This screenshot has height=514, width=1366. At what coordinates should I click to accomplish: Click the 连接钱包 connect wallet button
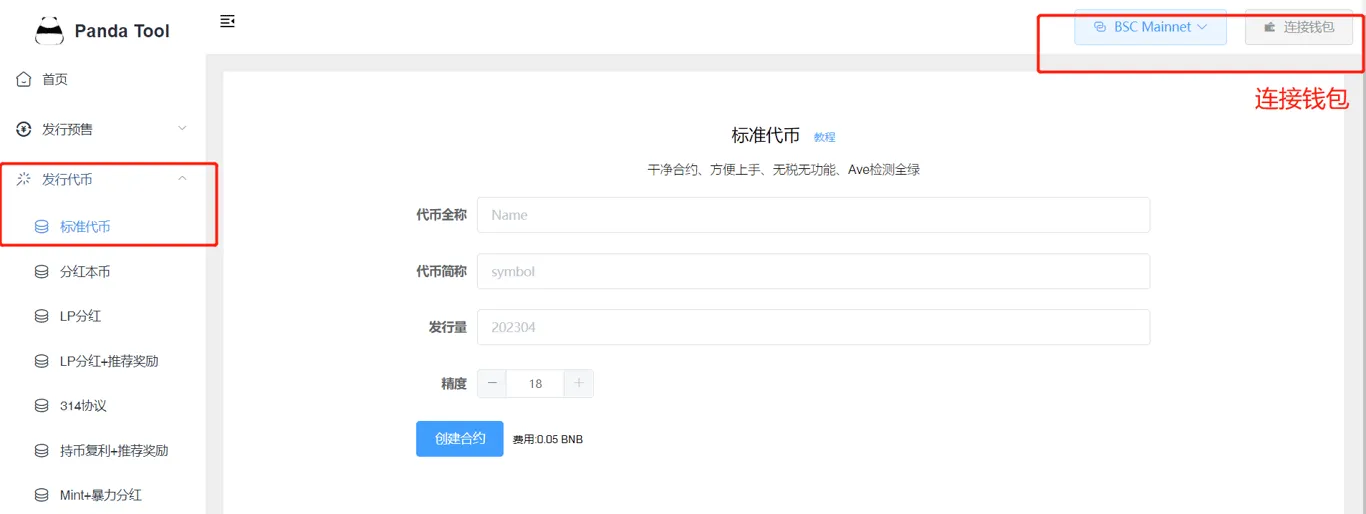1299,27
